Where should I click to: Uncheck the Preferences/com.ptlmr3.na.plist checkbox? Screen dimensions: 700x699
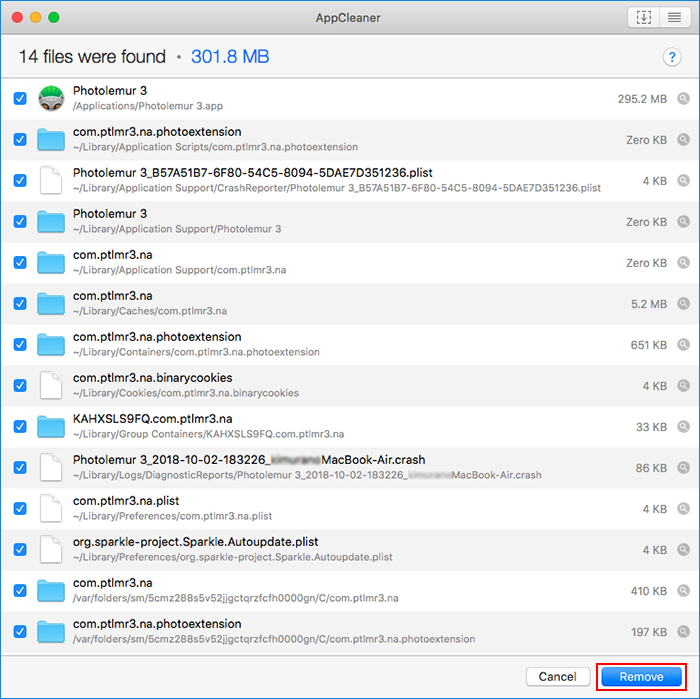point(20,508)
